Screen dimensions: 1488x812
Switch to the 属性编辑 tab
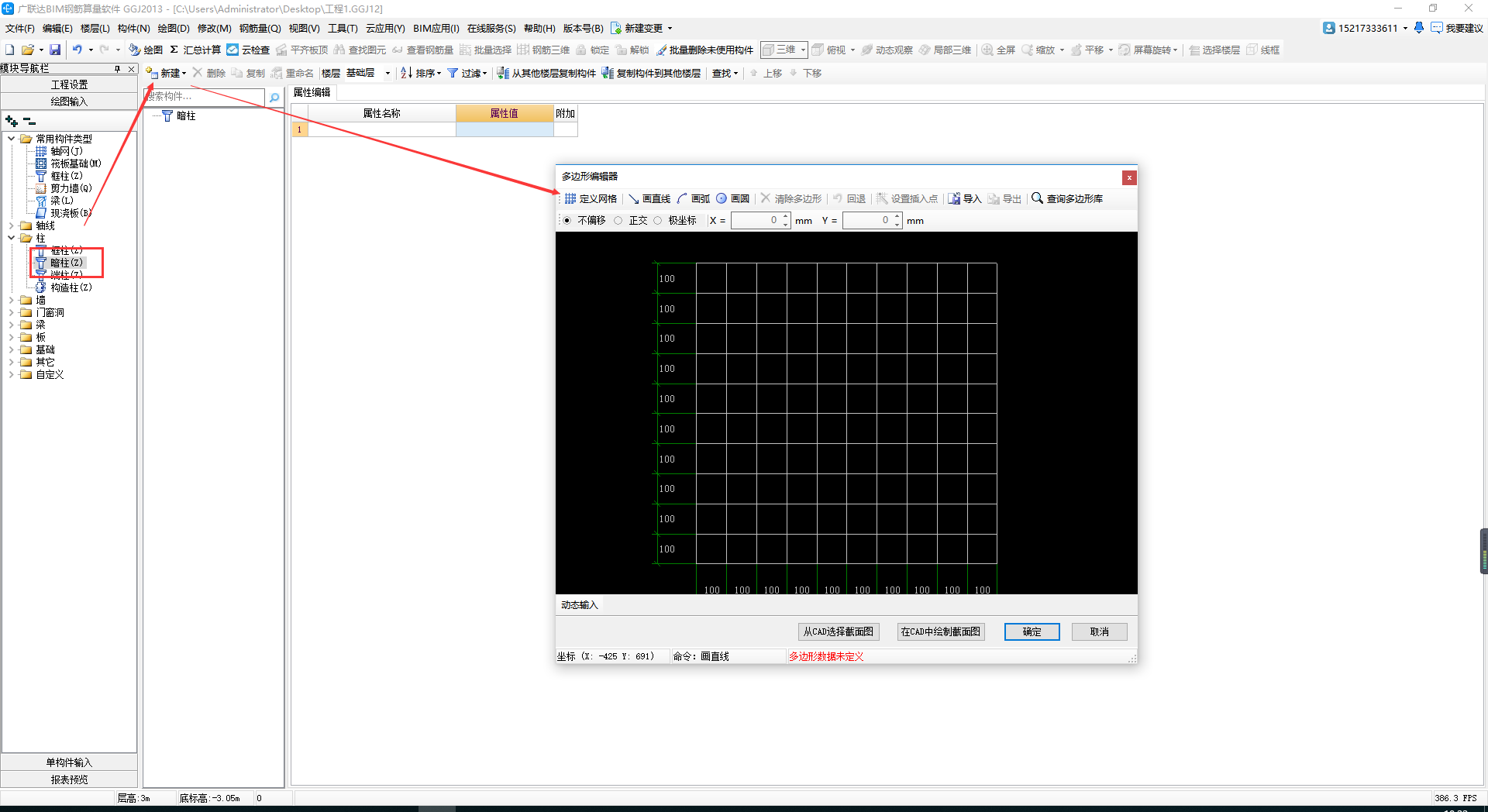click(312, 92)
